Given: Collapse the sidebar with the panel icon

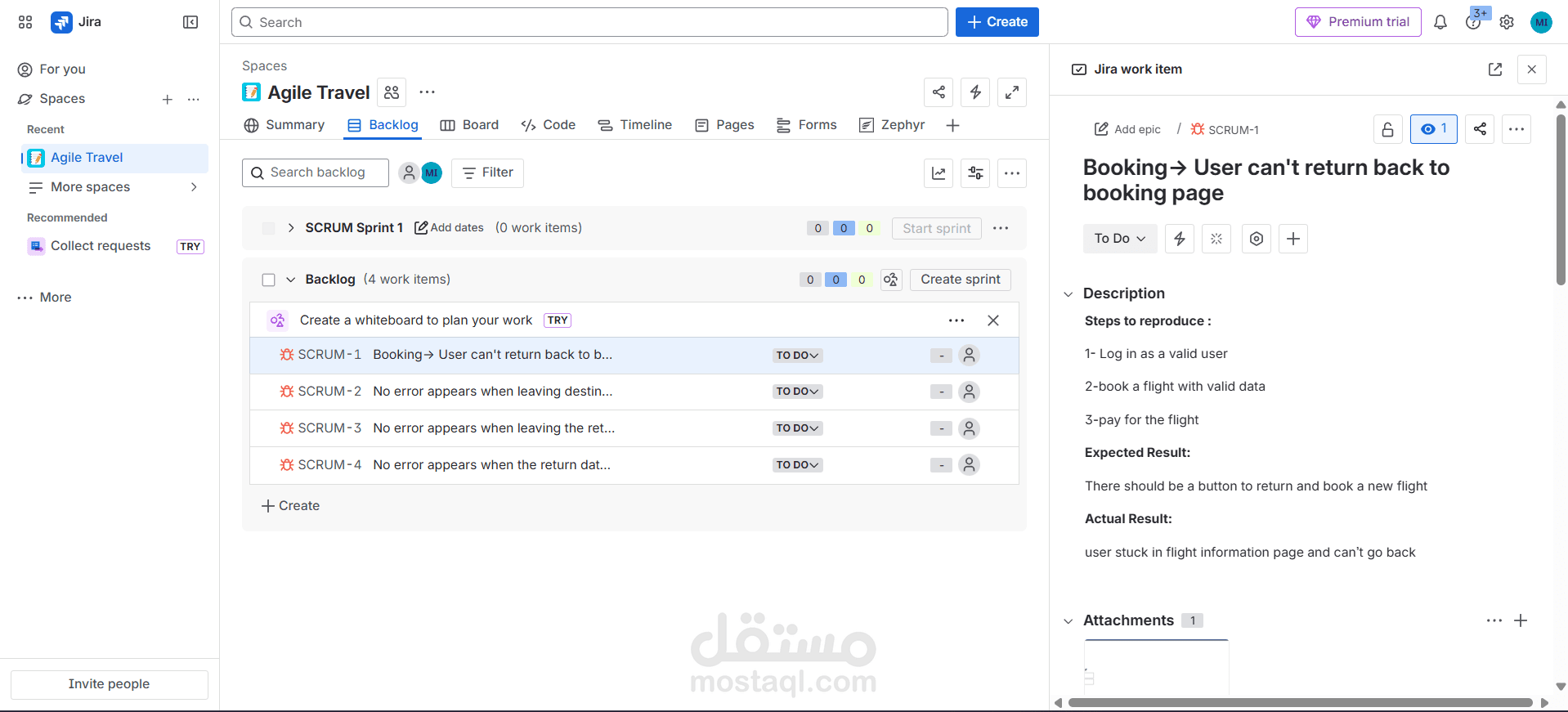Looking at the screenshot, I should tap(190, 22).
